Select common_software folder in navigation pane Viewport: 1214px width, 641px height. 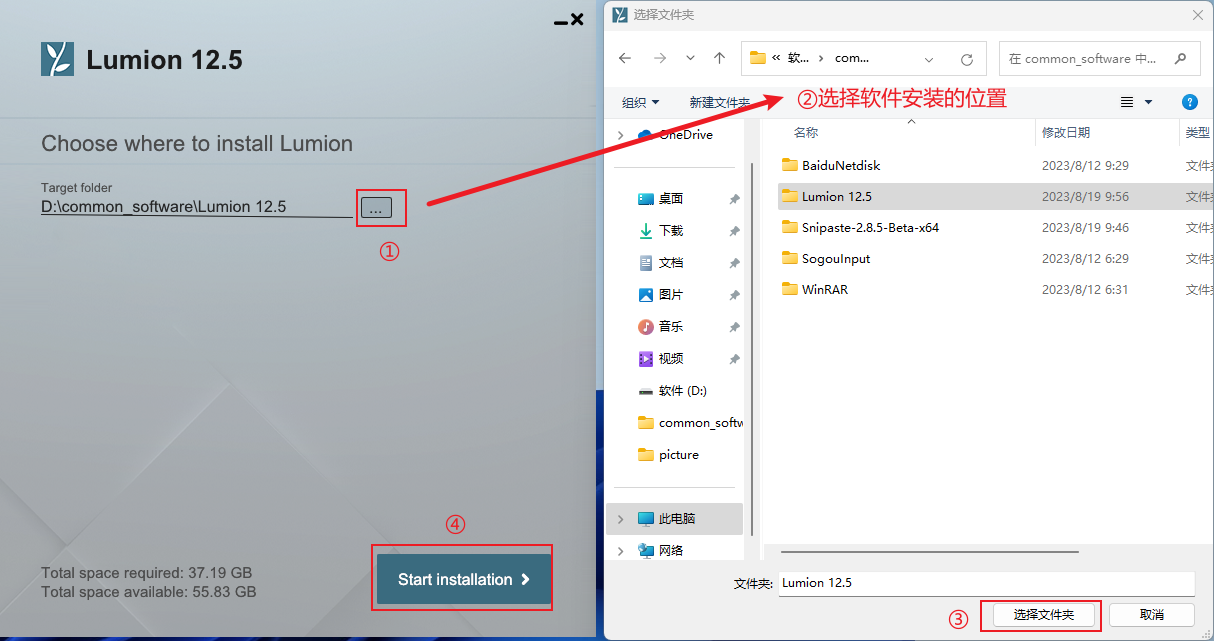(690, 423)
